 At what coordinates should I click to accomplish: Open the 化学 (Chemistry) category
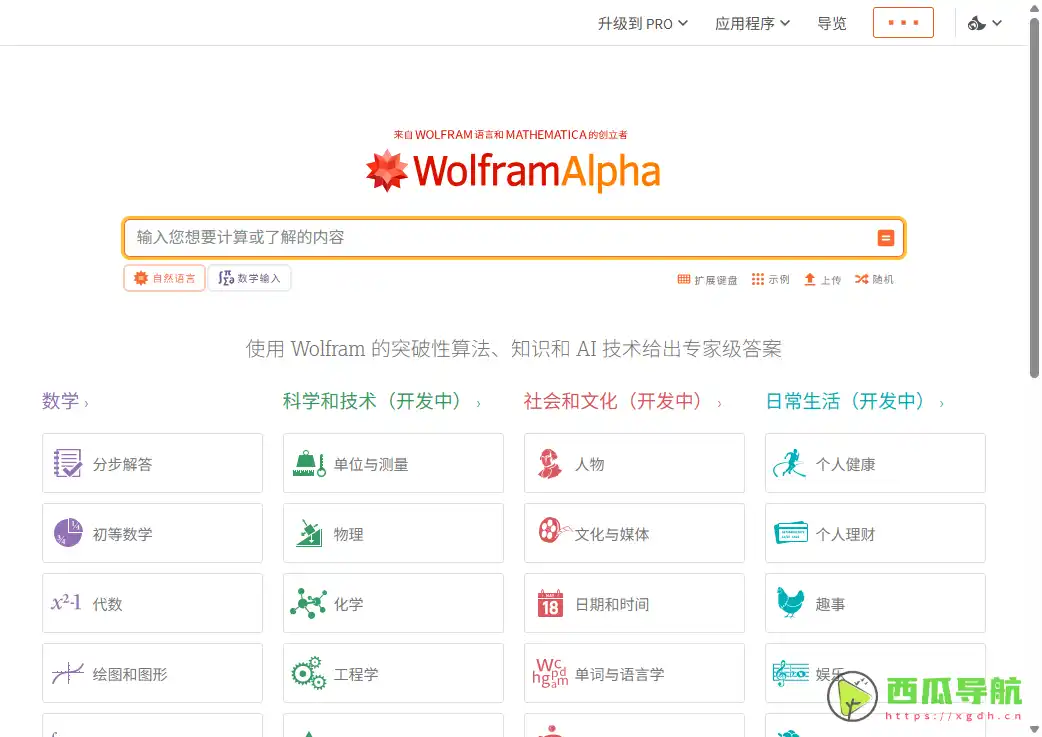point(393,603)
